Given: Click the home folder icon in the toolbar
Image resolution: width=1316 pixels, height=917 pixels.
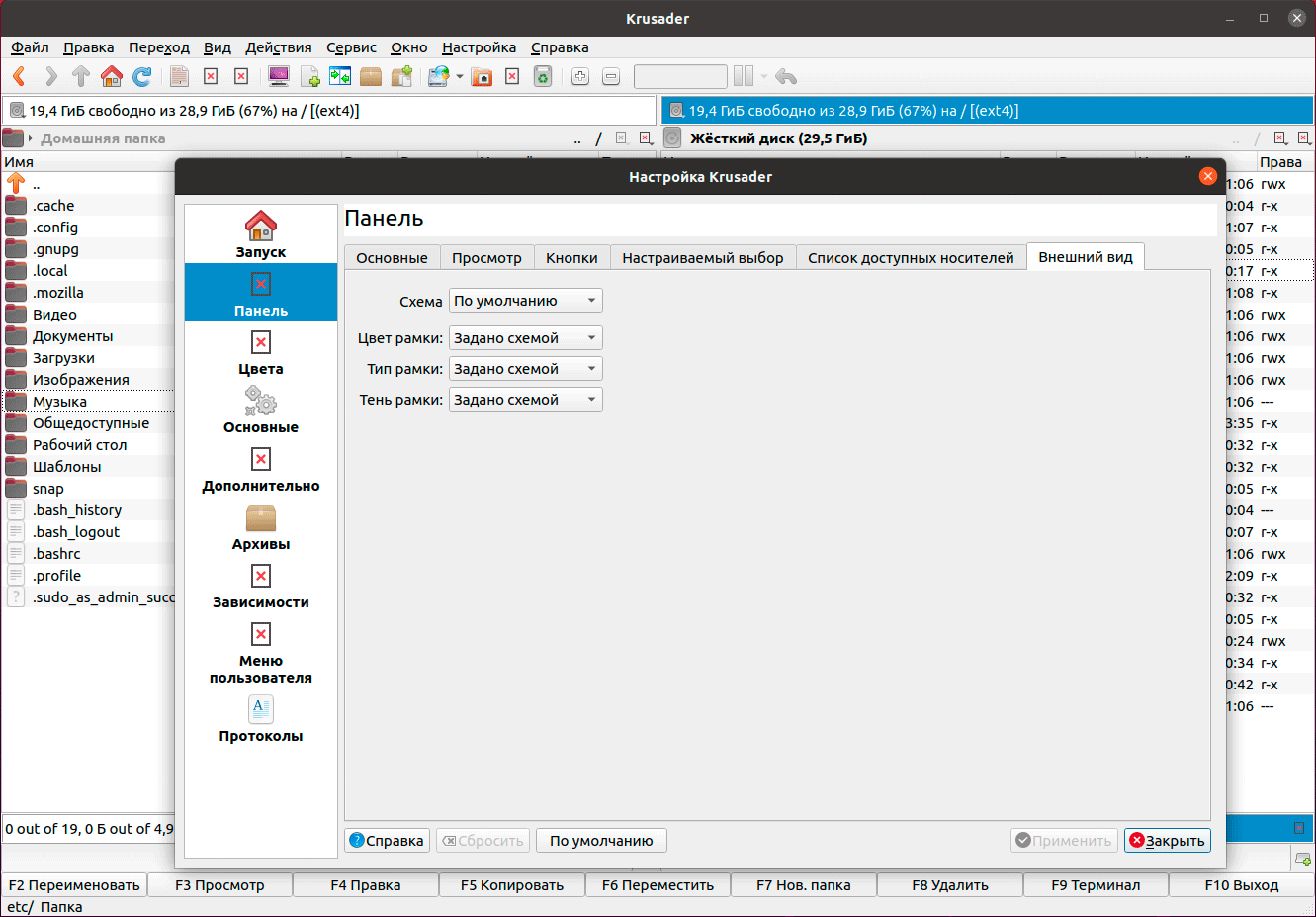Looking at the screenshot, I should click(112, 76).
